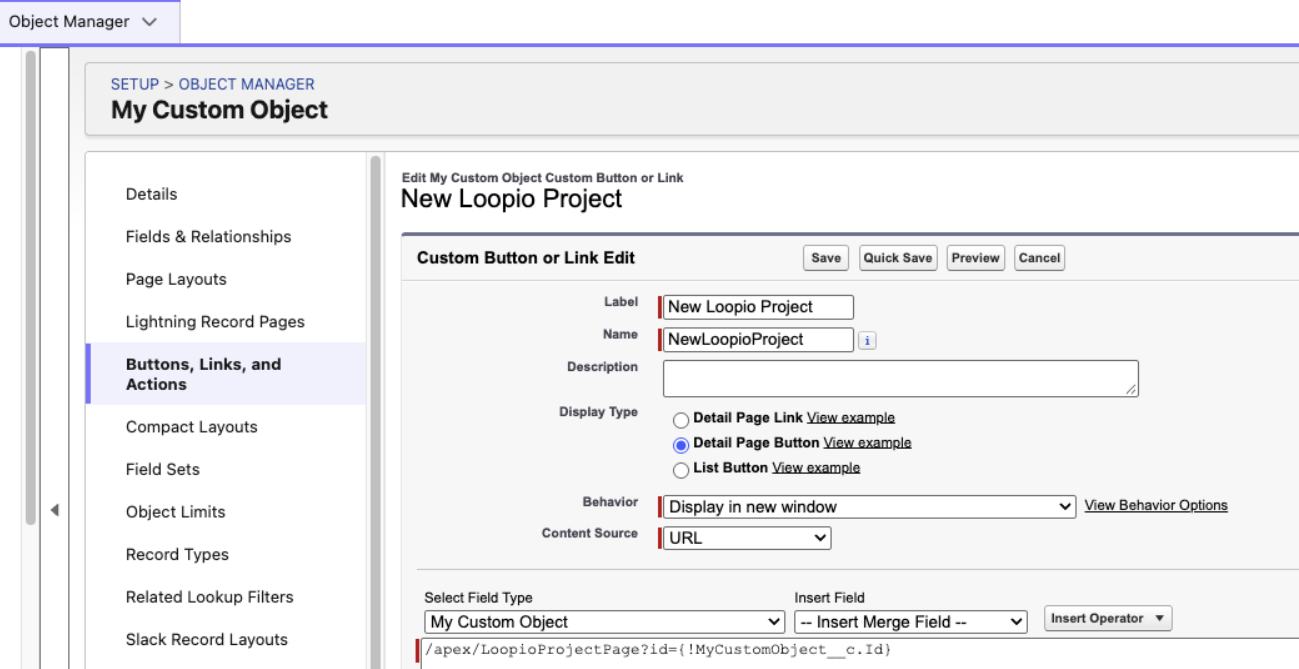Open the Behavior dropdown

click(870, 507)
